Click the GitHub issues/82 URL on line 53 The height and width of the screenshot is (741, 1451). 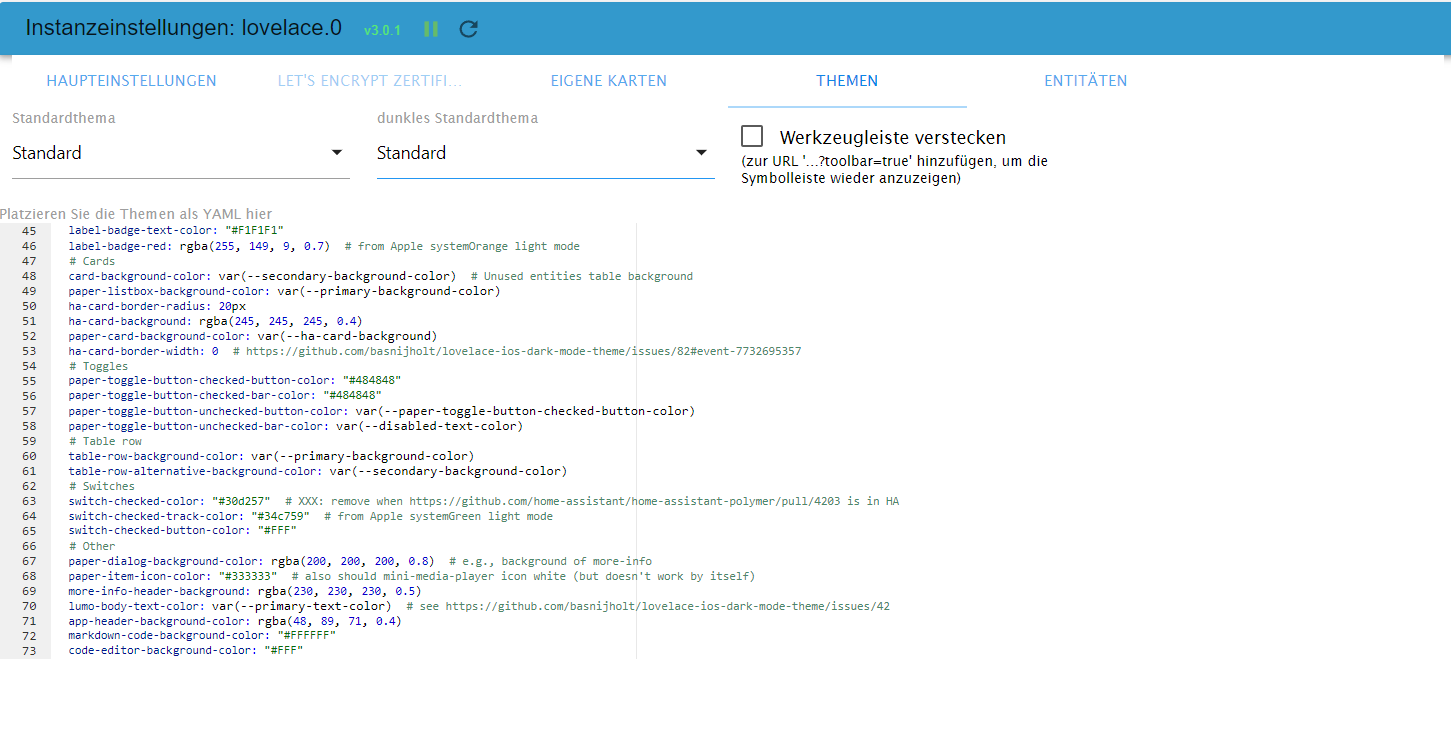point(520,351)
